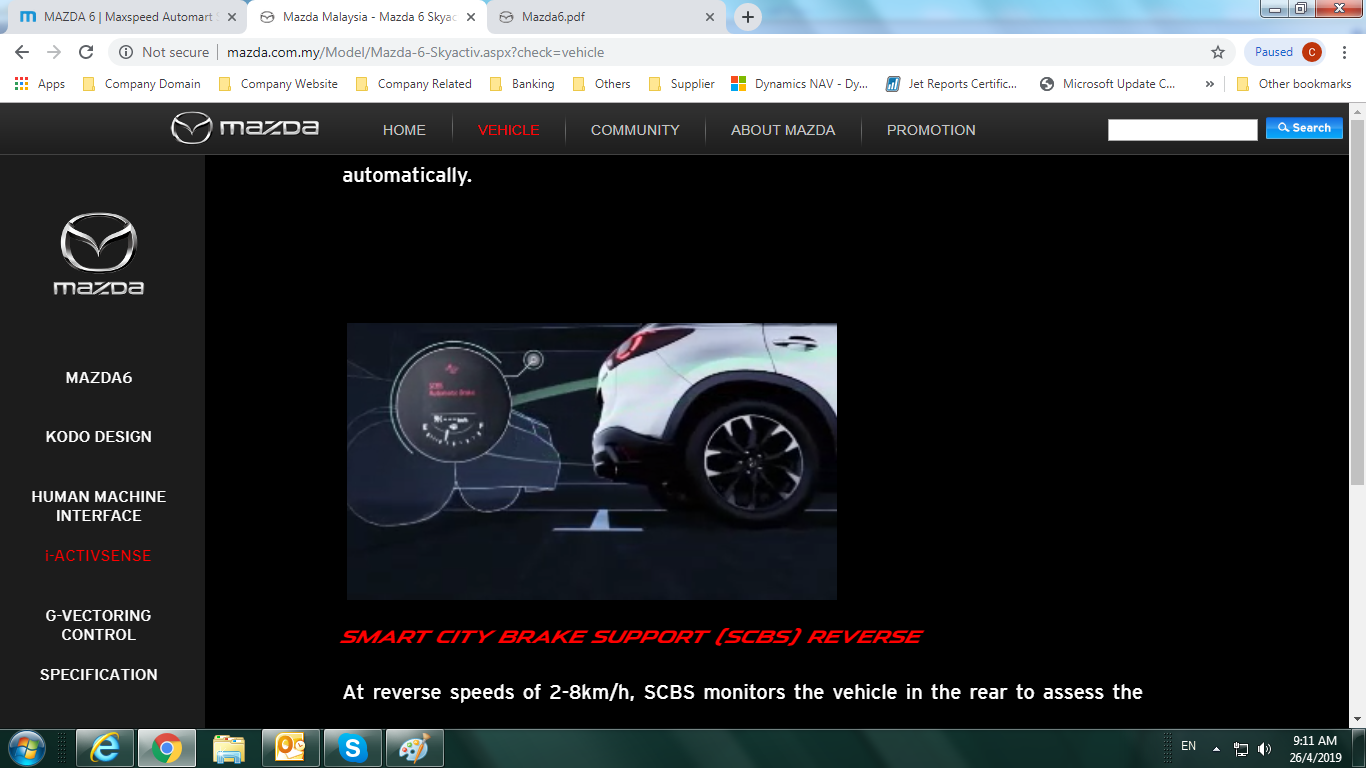Click the site search input box
The image size is (1366, 768).
[x=1182, y=130]
